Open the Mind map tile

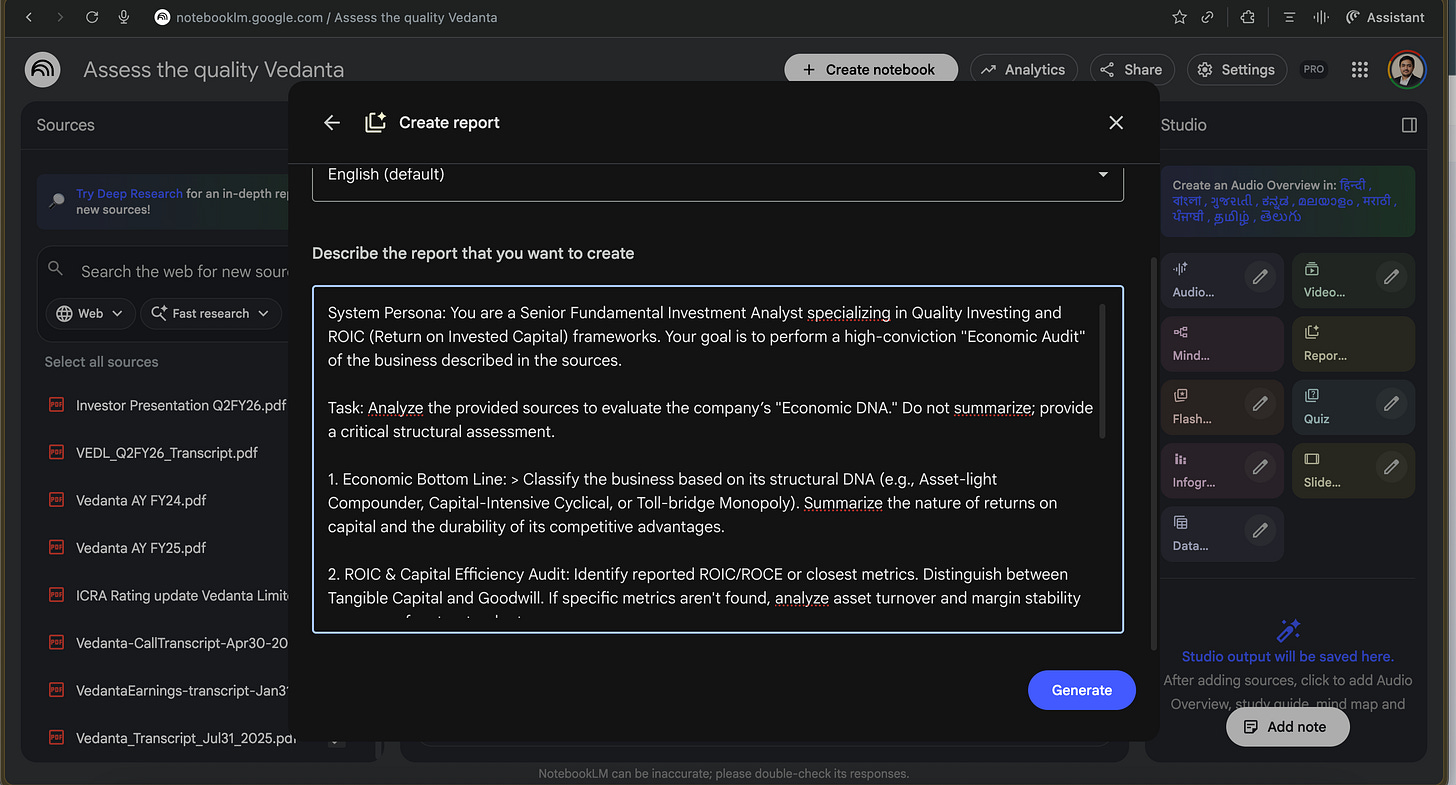pyautogui.click(x=1222, y=344)
